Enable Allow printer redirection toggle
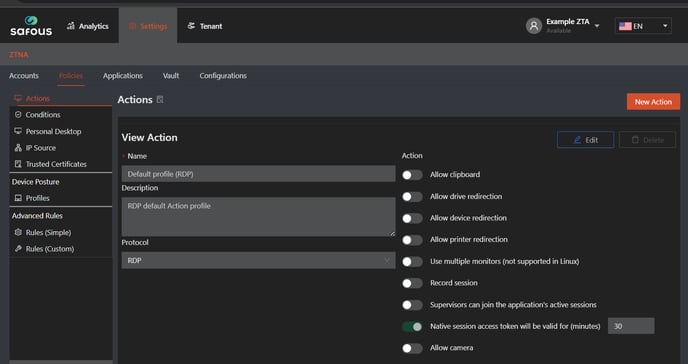 click(x=412, y=240)
